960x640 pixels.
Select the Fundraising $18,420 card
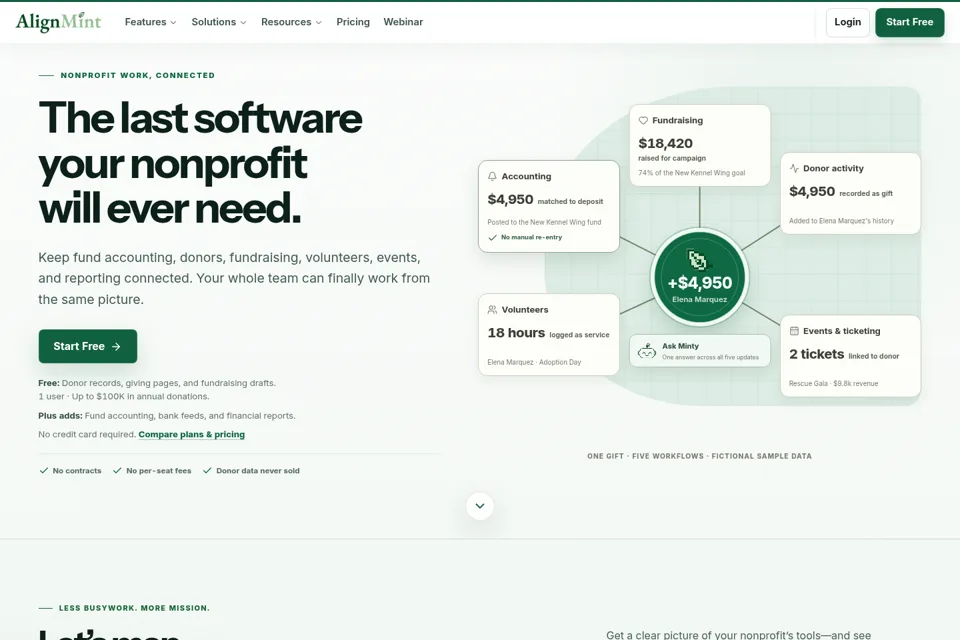pyautogui.click(x=700, y=145)
